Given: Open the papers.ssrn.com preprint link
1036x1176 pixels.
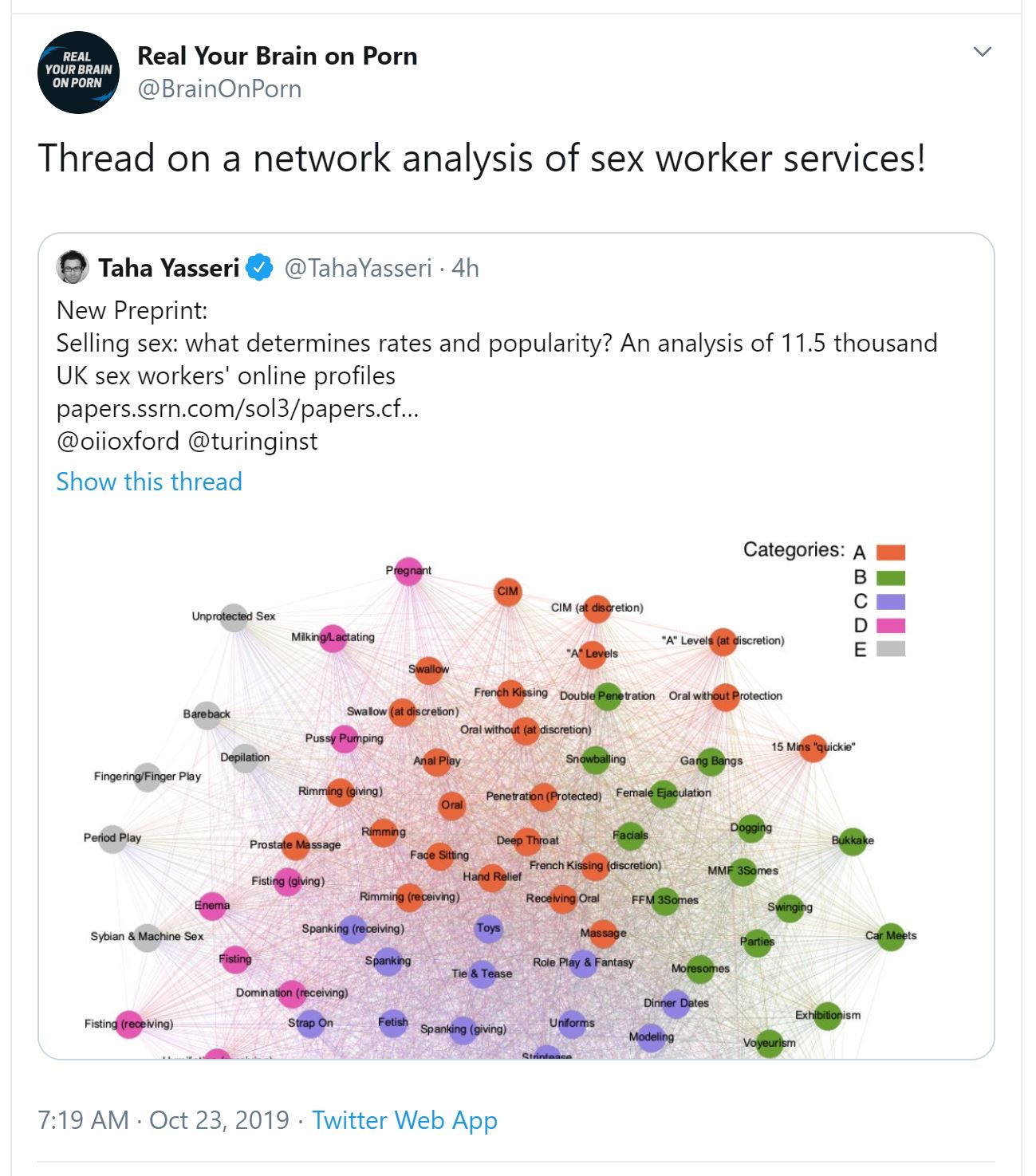Looking at the screenshot, I should coord(237,408).
